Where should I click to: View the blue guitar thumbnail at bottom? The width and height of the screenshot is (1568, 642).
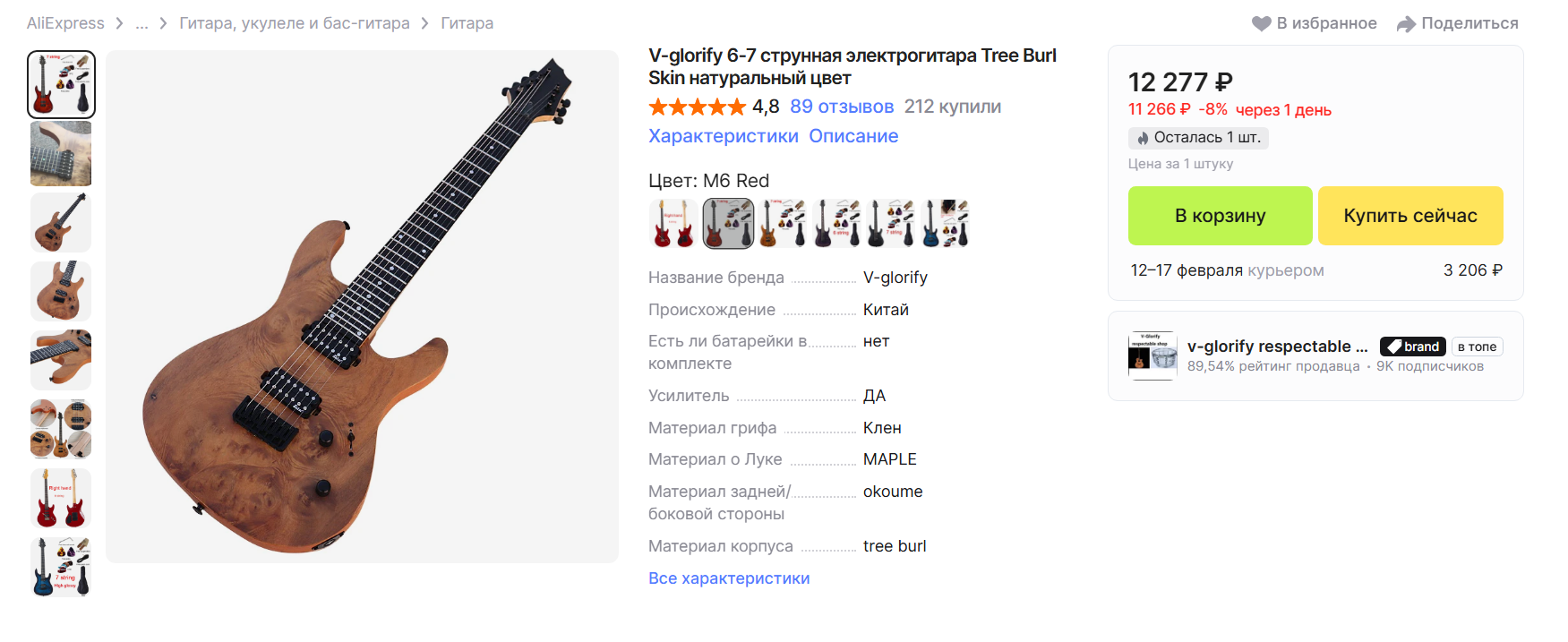point(61,567)
